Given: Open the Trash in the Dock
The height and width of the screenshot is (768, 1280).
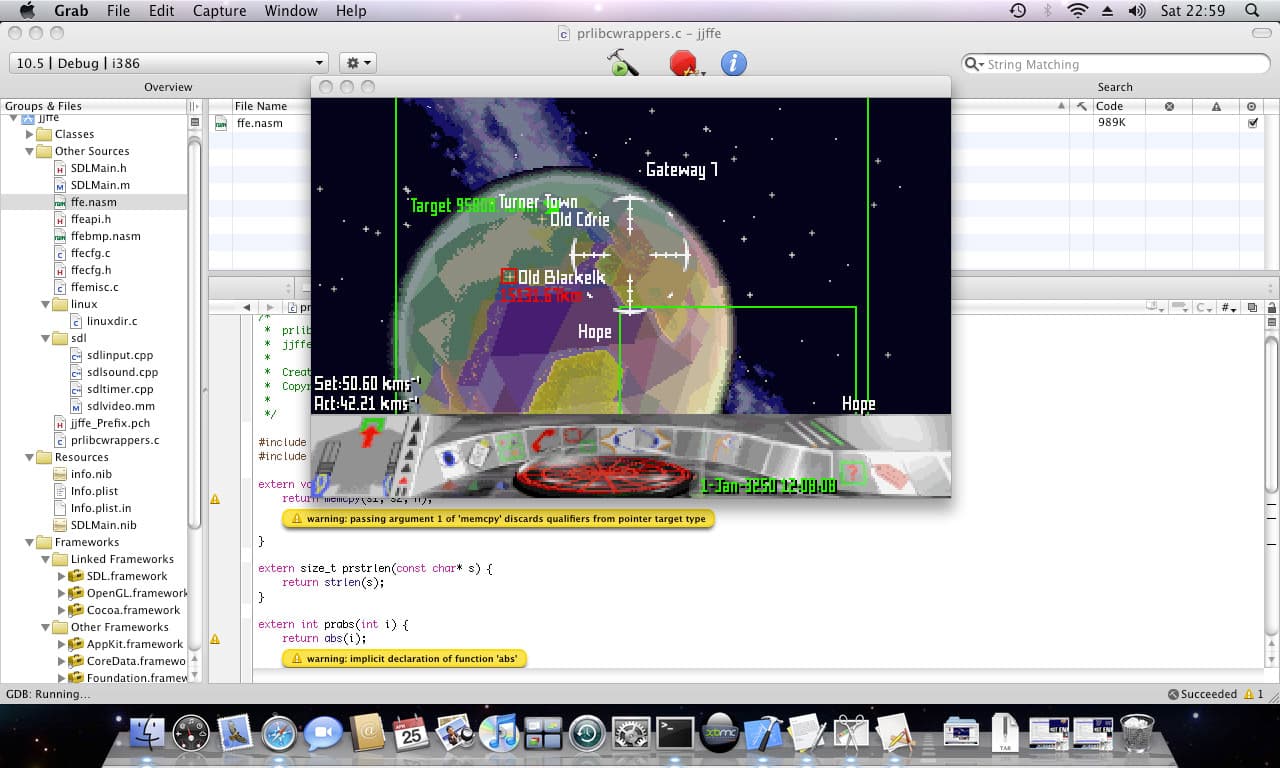Looking at the screenshot, I should (1137, 734).
